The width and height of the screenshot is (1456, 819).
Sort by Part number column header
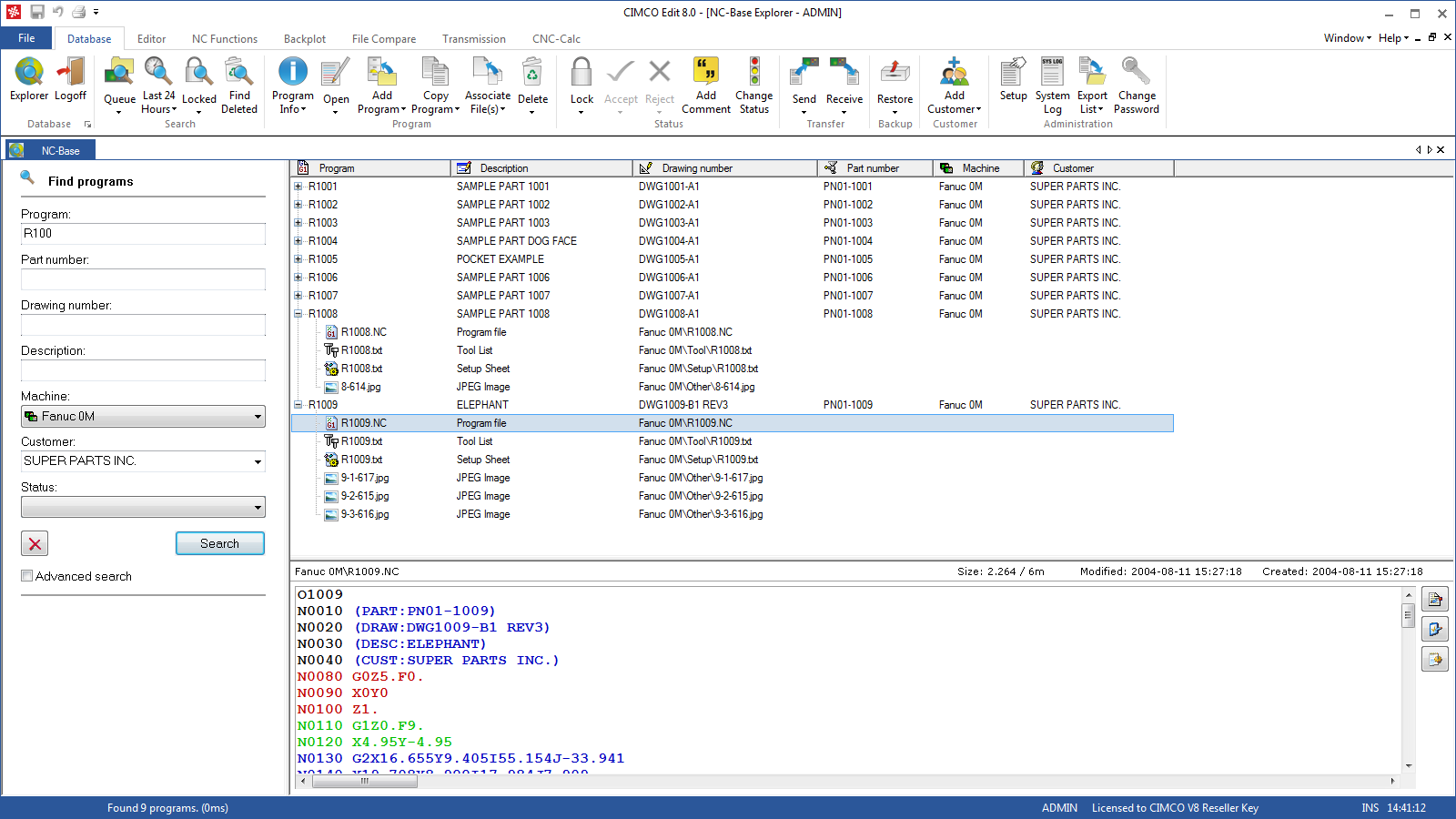pyautogui.click(x=875, y=168)
